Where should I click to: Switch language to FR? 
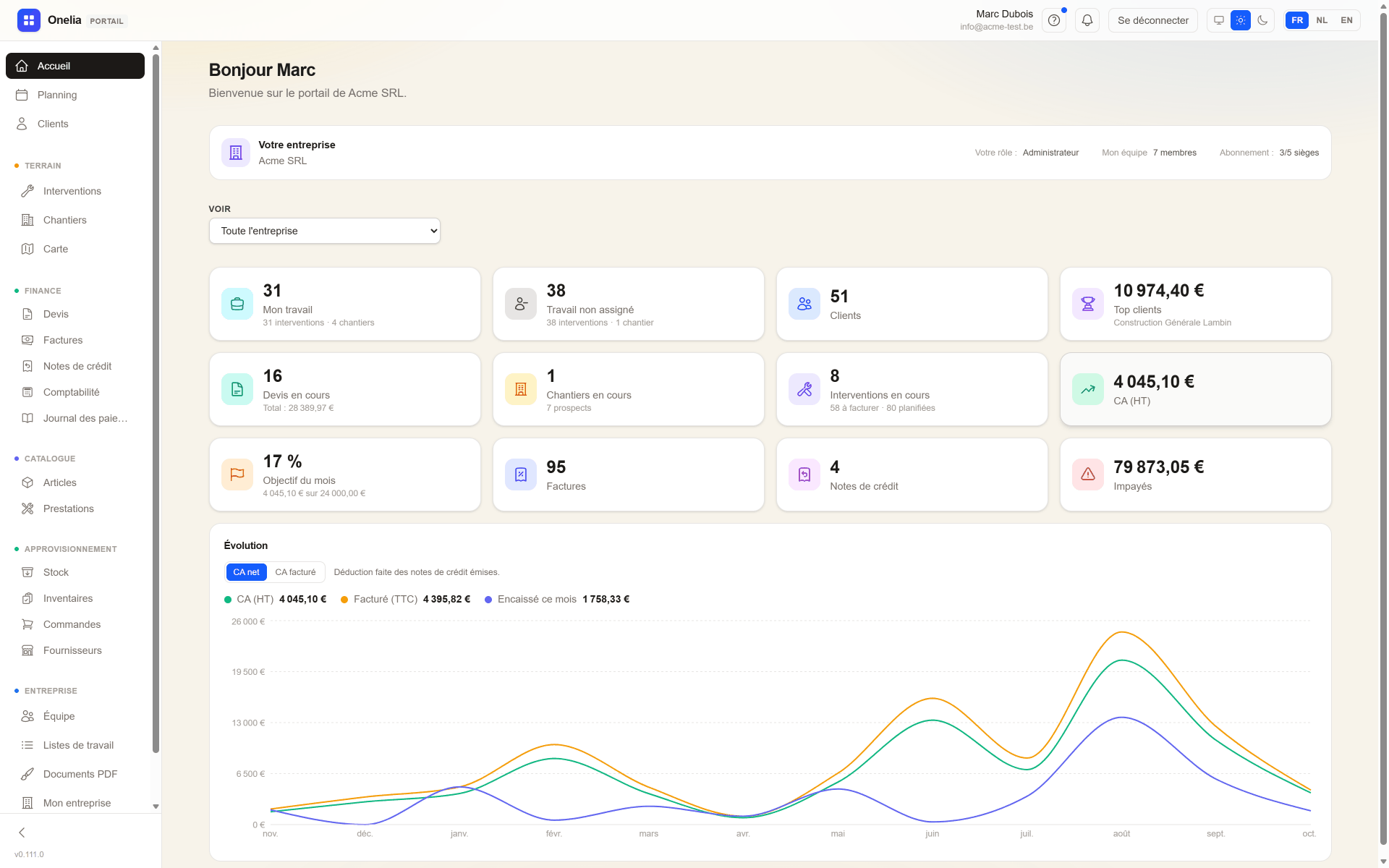[x=1297, y=20]
